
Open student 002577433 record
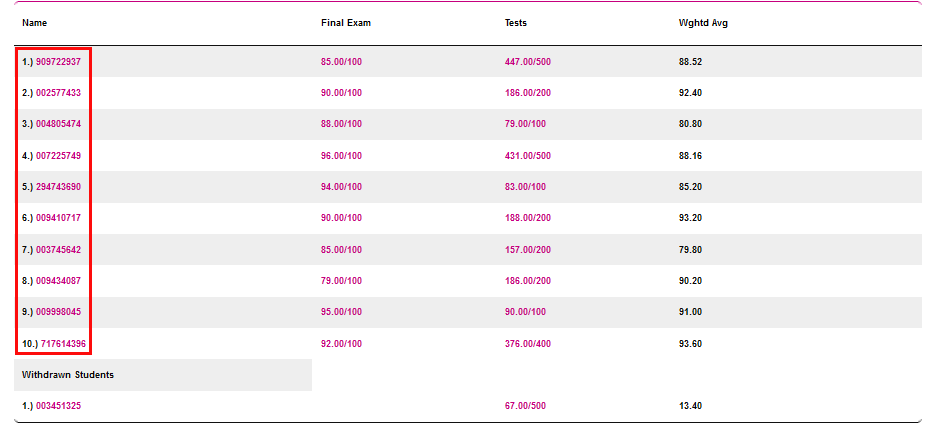point(58,93)
